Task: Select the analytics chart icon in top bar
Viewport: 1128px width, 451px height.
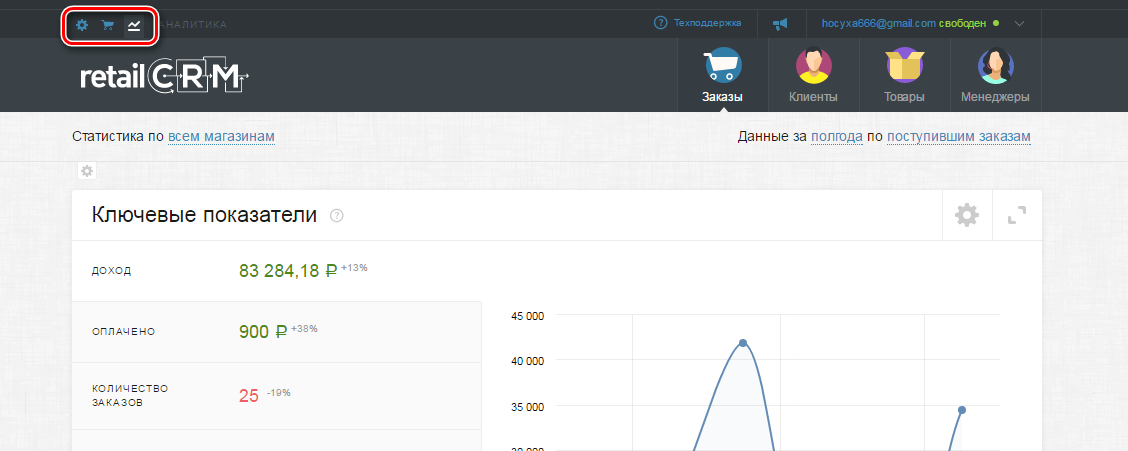Action: point(133,25)
